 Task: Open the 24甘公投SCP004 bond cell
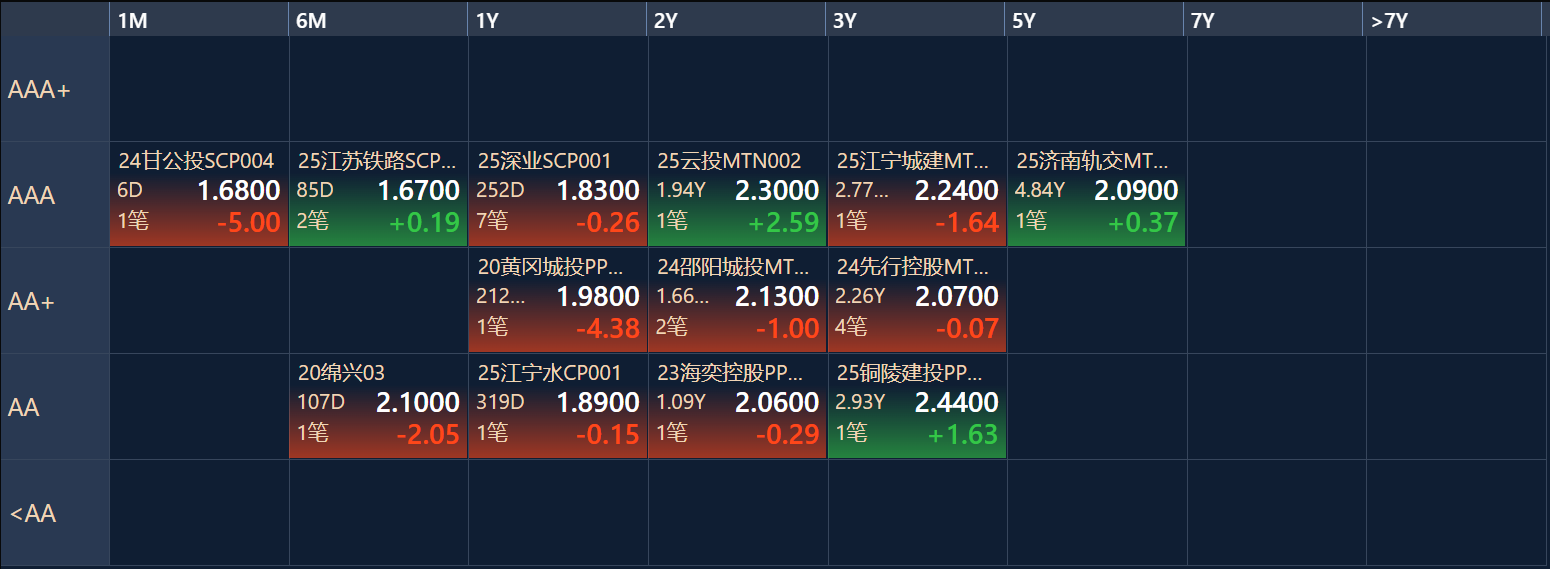(x=198, y=195)
